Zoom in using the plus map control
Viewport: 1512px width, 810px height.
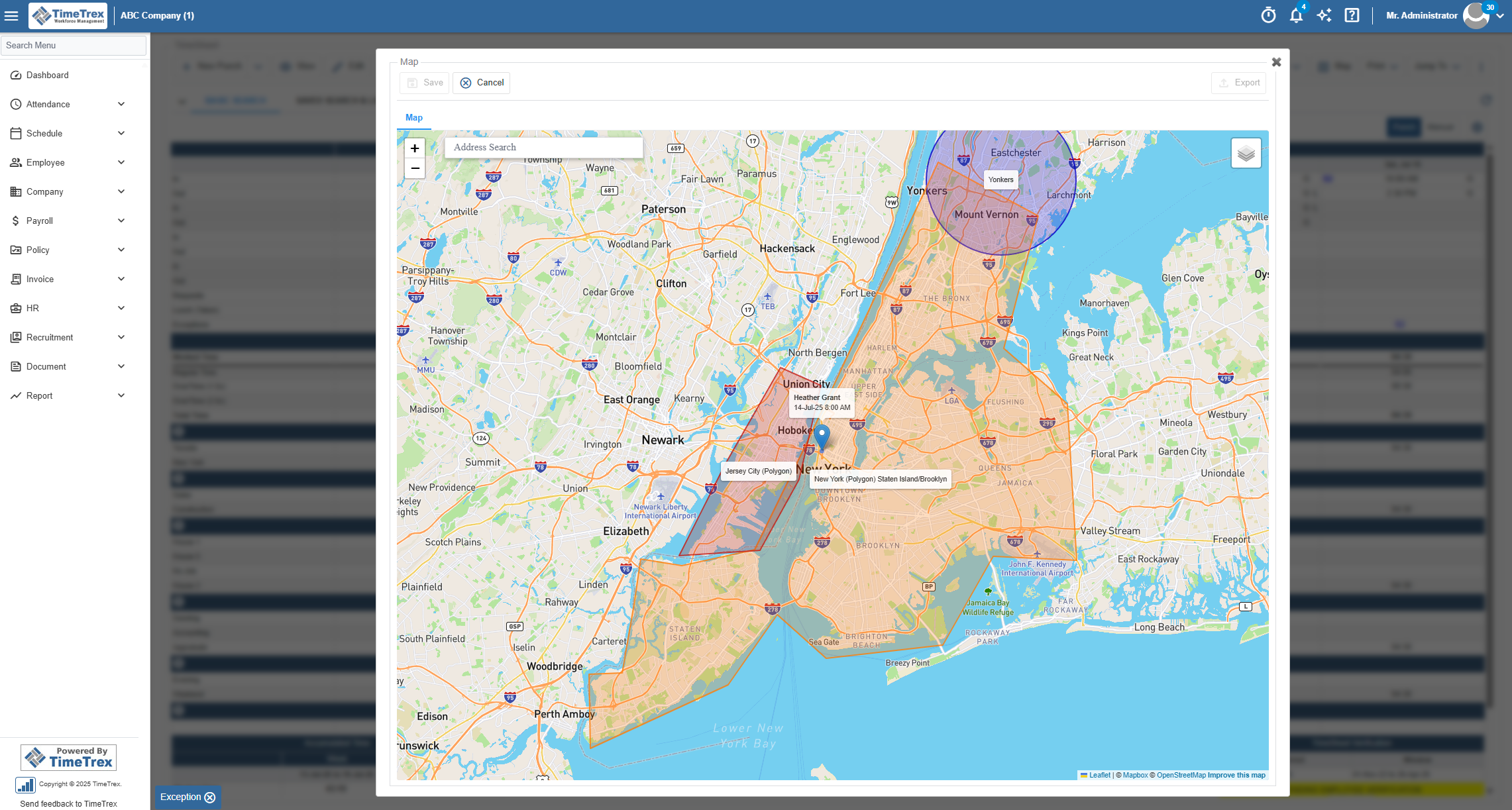[414, 148]
